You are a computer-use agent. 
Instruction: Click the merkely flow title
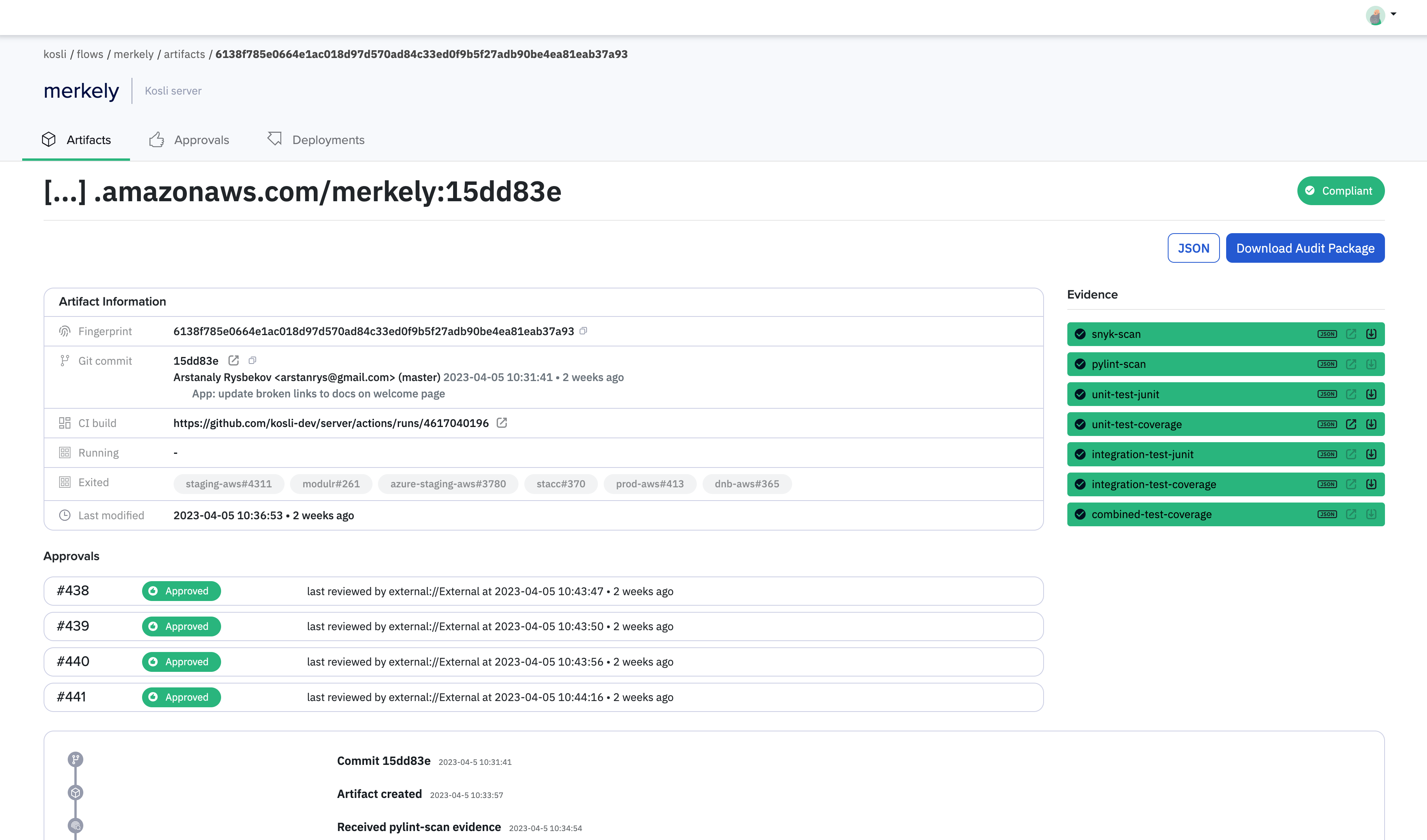pyautogui.click(x=81, y=91)
